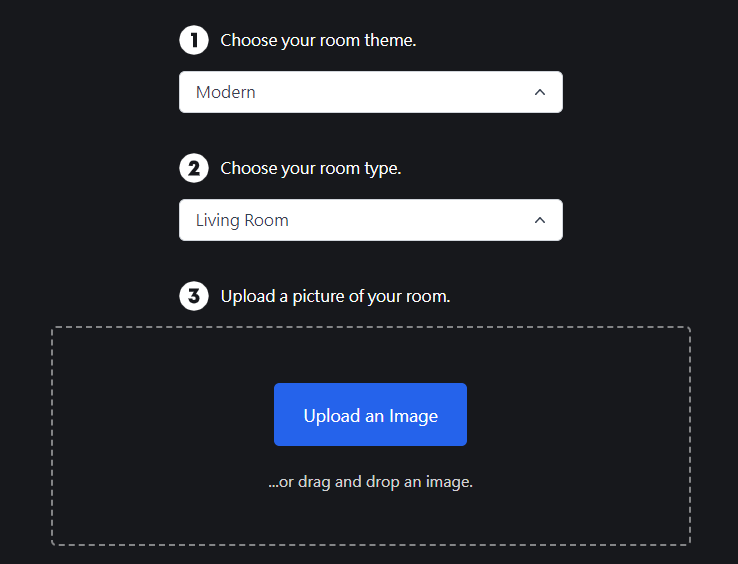The image size is (738, 564).
Task: Click the step 2 number badge
Action: 193,168
